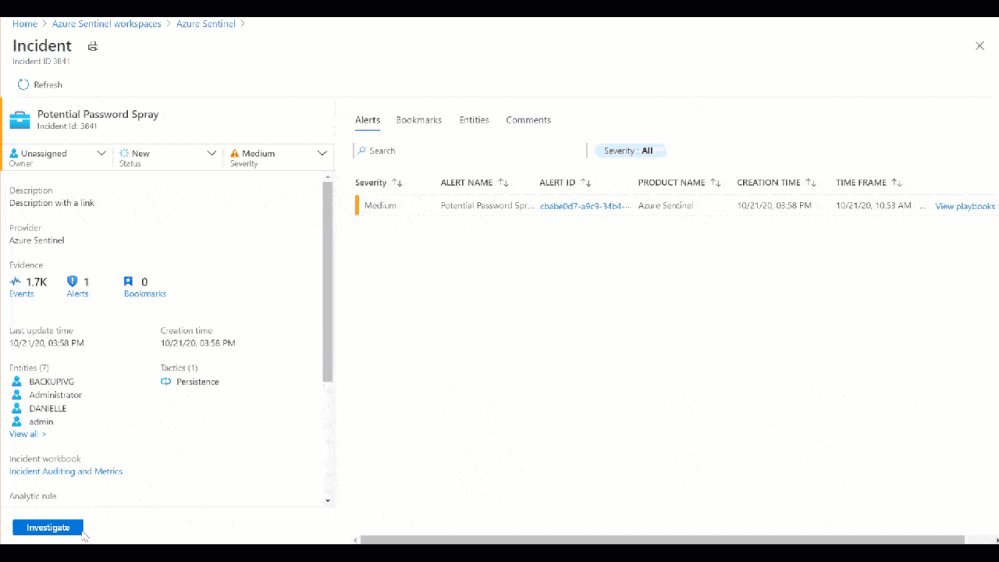Click the Potential Password Spr... alert name
The height and width of the screenshot is (562, 999).
click(x=487, y=206)
